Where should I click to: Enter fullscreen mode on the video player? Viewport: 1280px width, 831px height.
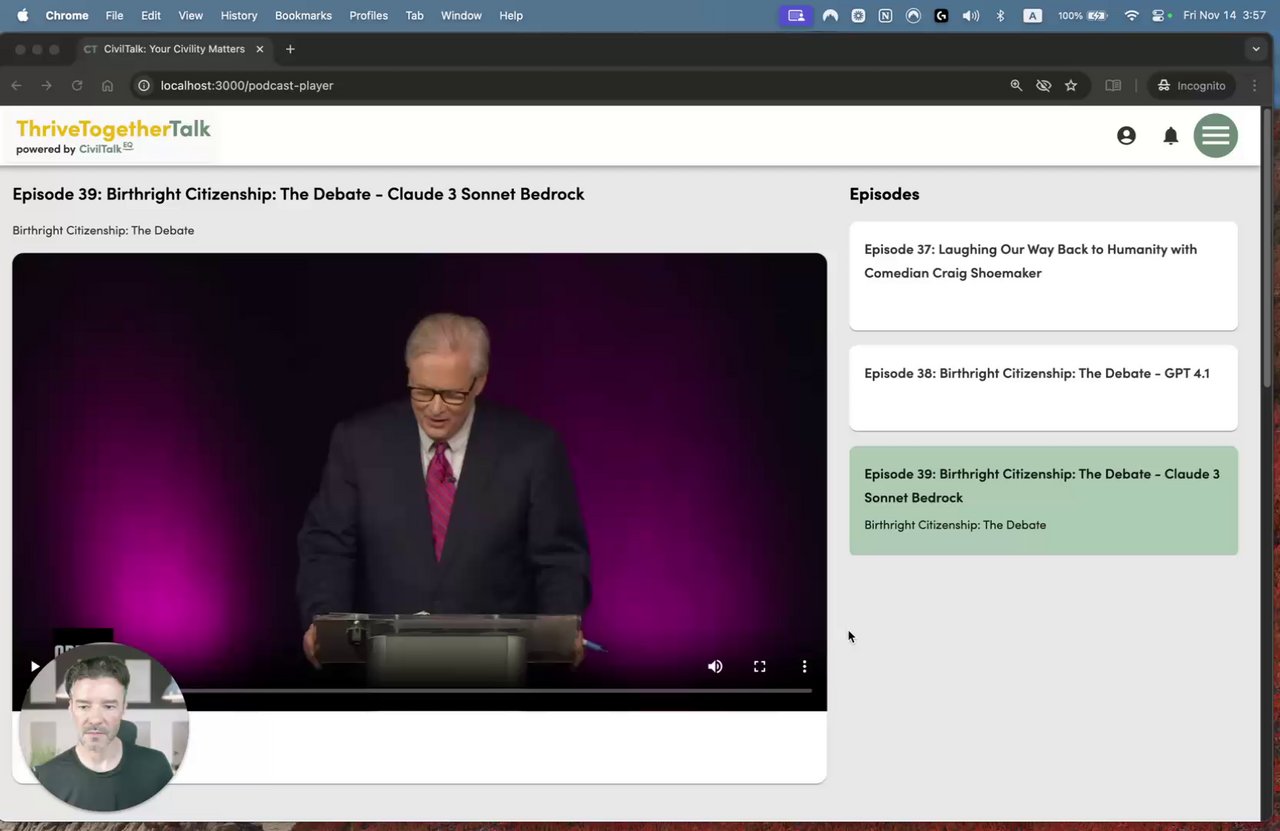tap(760, 666)
